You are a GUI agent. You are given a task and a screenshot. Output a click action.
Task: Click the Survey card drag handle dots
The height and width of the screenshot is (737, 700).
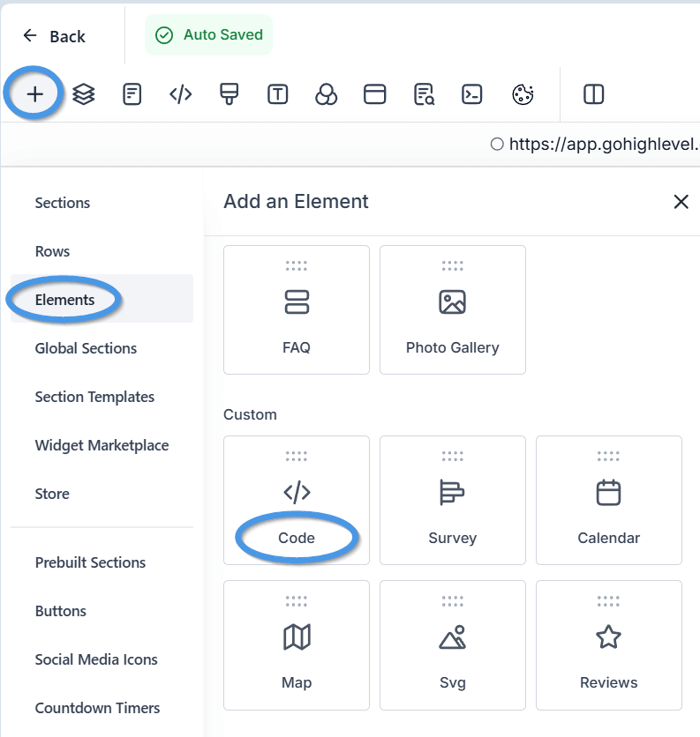point(452,456)
